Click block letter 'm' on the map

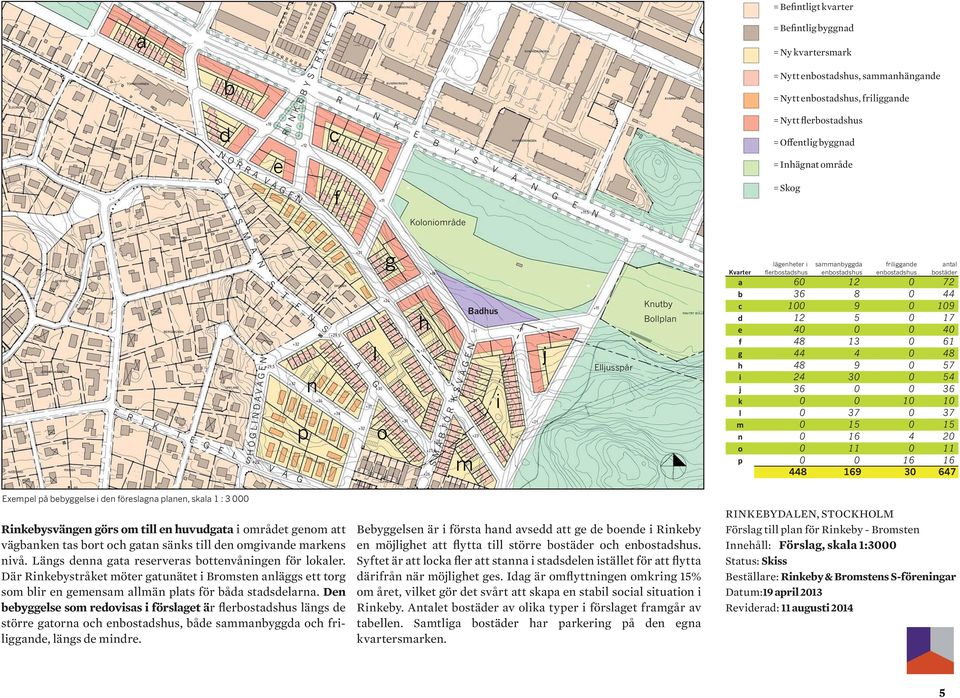[x=464, y=464]
